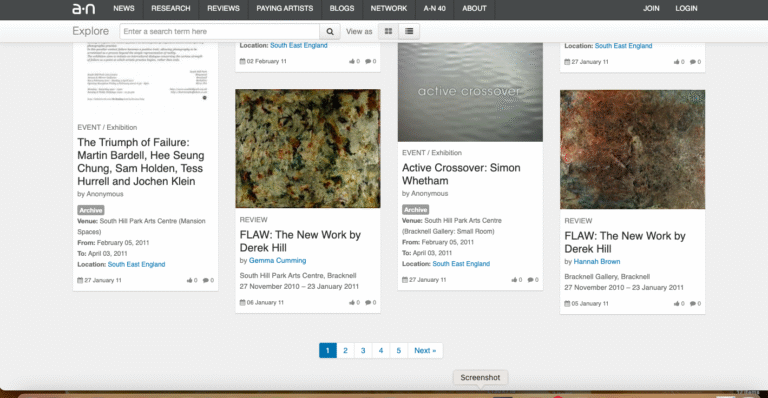Open the News menu
Viewport: 768px width, 398px height.
[124, 8]
